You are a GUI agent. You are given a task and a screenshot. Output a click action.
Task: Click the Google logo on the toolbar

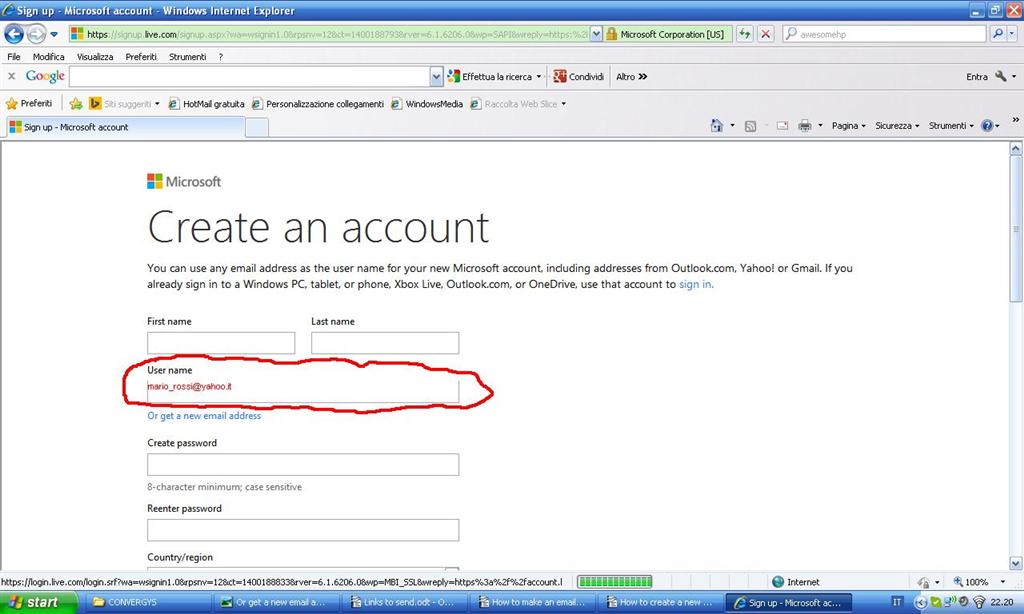[45, 76]
